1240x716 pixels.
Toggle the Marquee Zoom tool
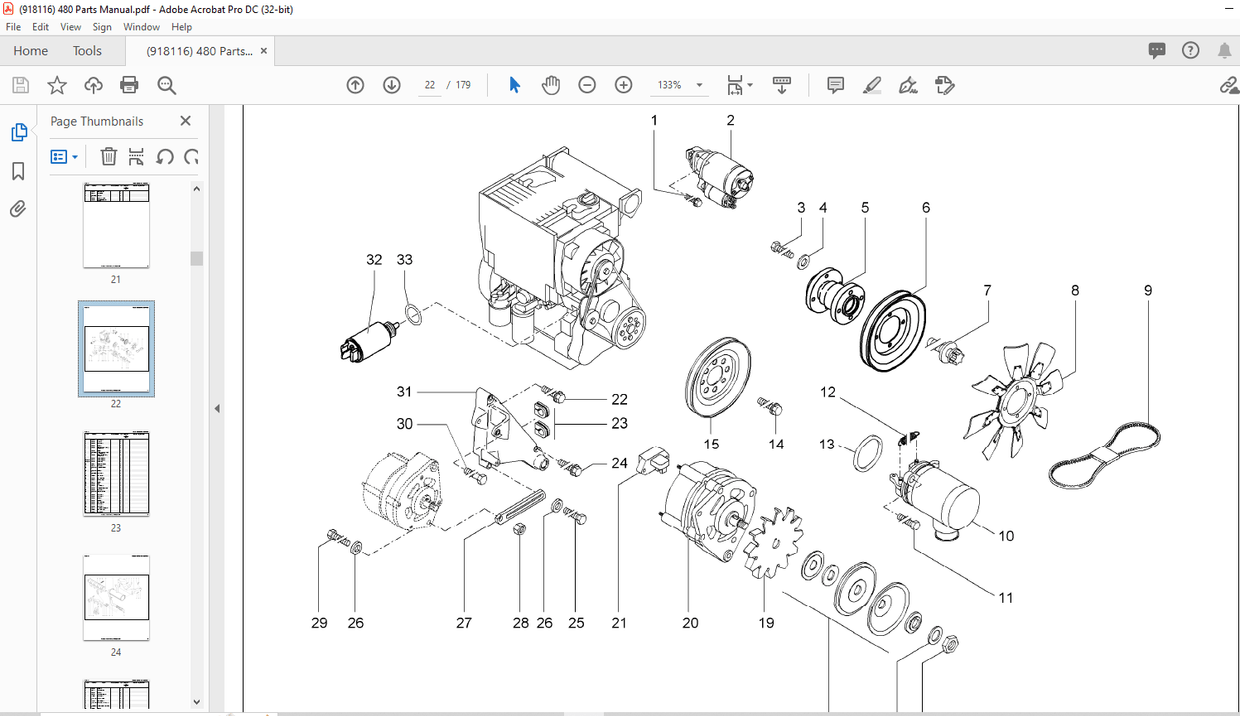point(166,85)
